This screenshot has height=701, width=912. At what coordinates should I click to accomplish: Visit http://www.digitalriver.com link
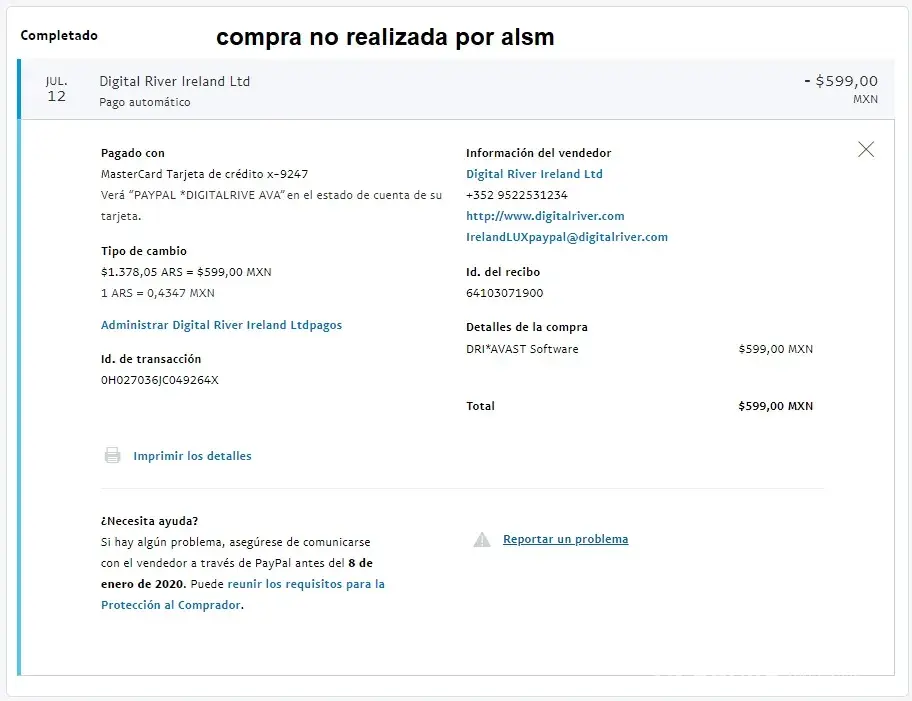coord(545,216)
